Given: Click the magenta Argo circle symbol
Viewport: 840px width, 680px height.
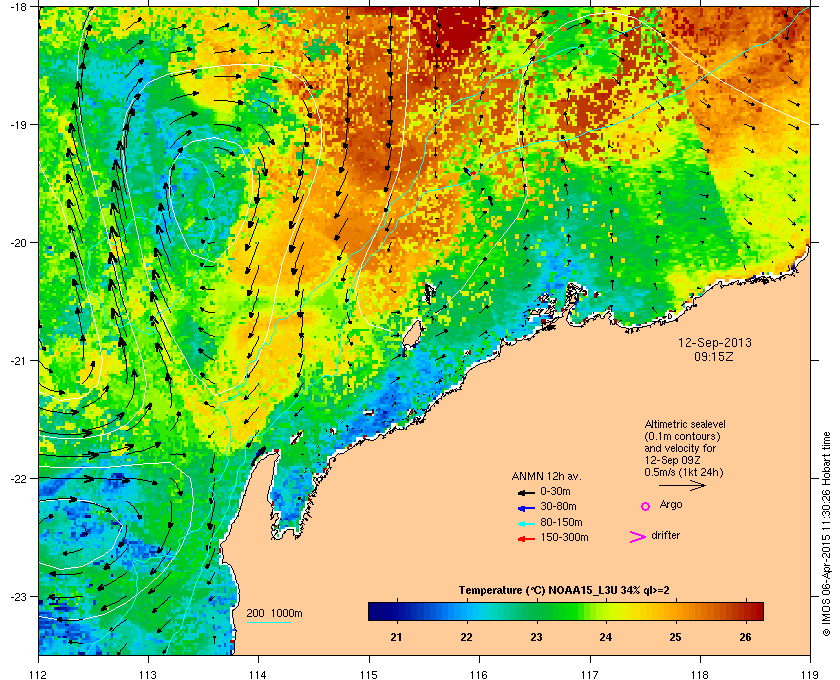Looking at the screenshot, I should click(646, 506).
